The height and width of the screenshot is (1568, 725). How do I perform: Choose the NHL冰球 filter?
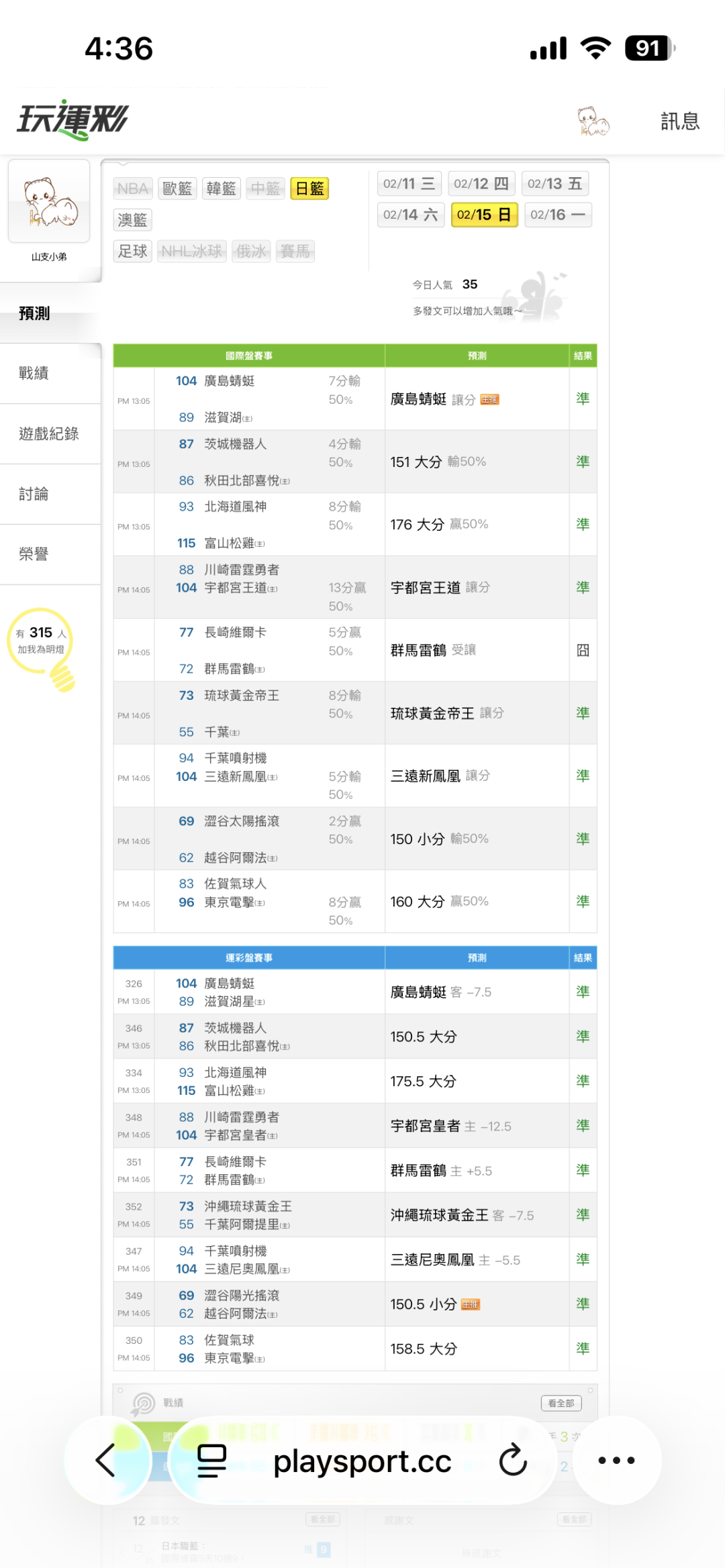(191, 251)
